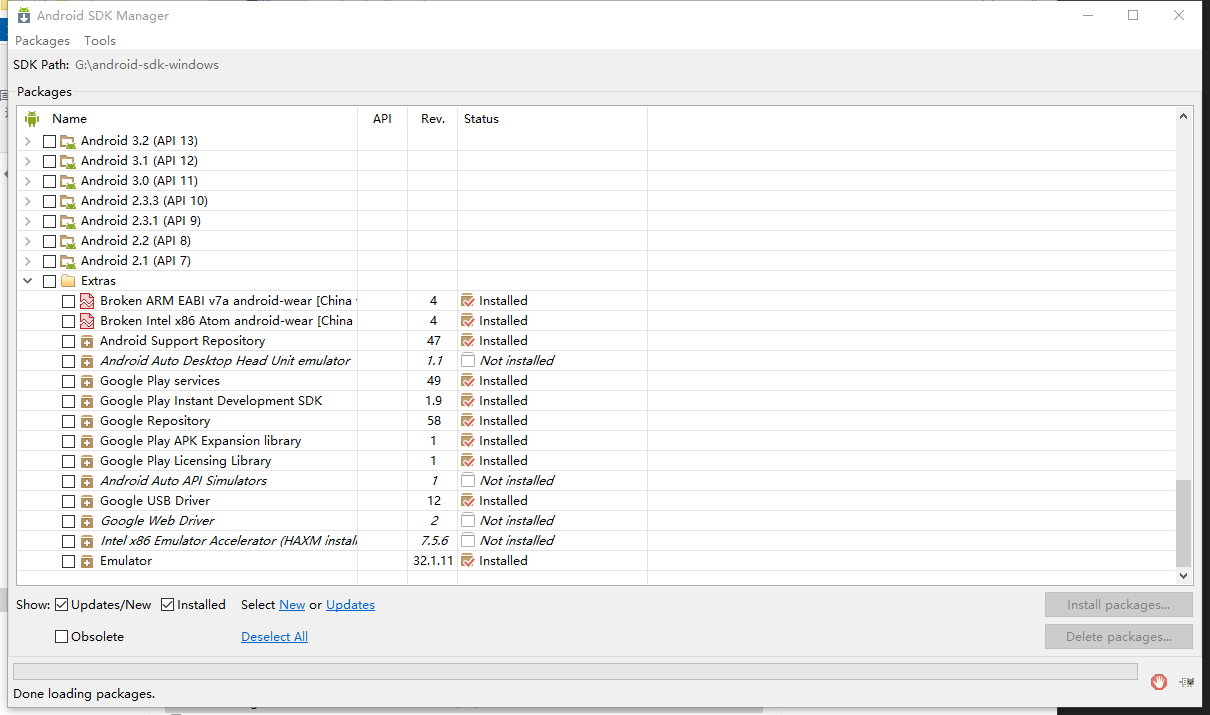Check the Google Play services checkbox
The image size is (1210, 715).
pyautogui.click(x=68, y=381)
